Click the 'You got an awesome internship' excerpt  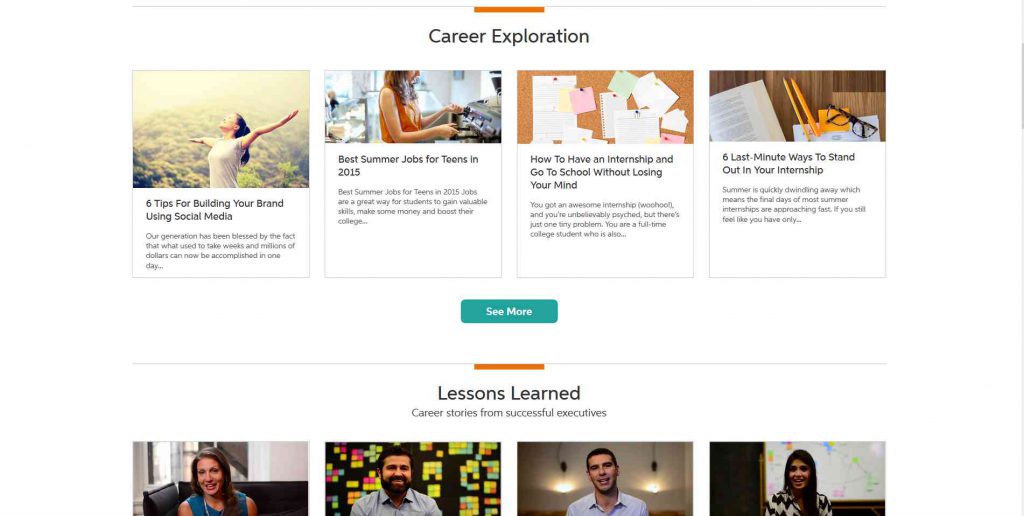click(602, 220)
